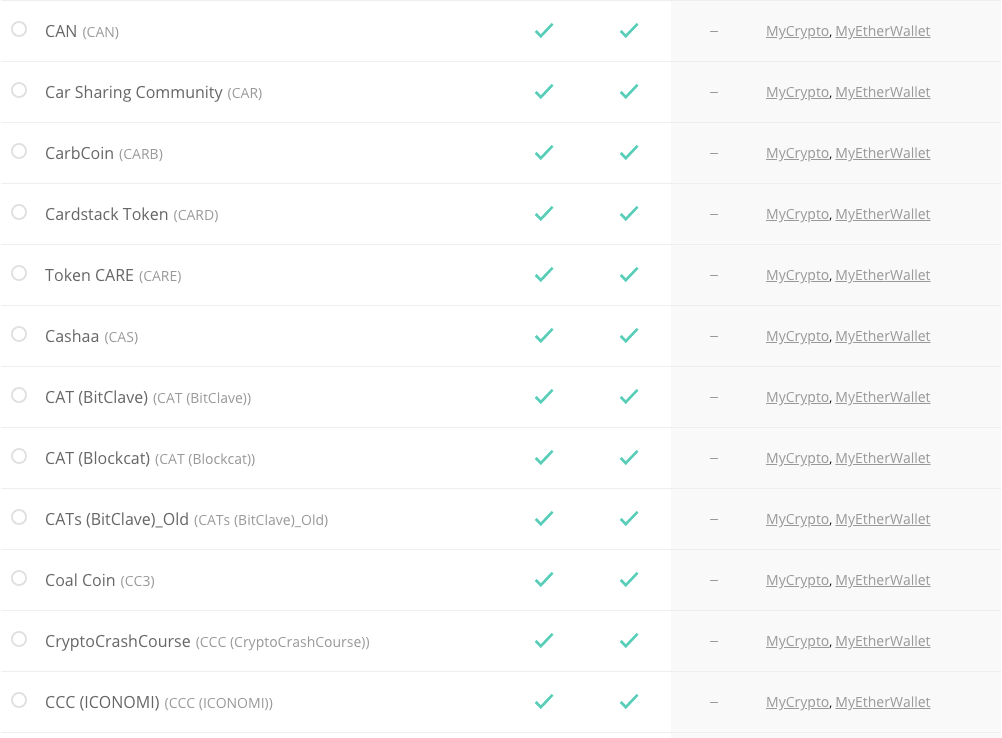This screenshot has width=1002, height=738.
Task: Open MyEtherWallet link for CarbCoin
Action: click(883, 153)
